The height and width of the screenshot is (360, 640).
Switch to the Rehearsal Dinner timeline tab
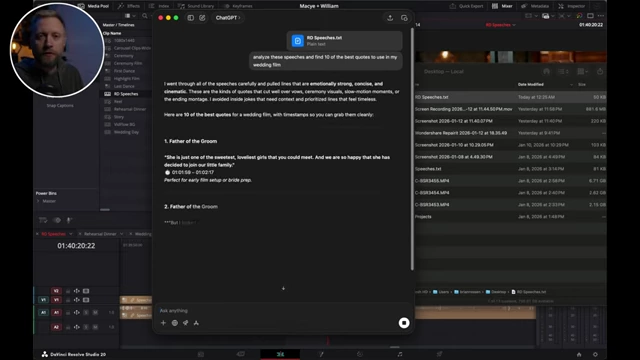click(100, 234)
